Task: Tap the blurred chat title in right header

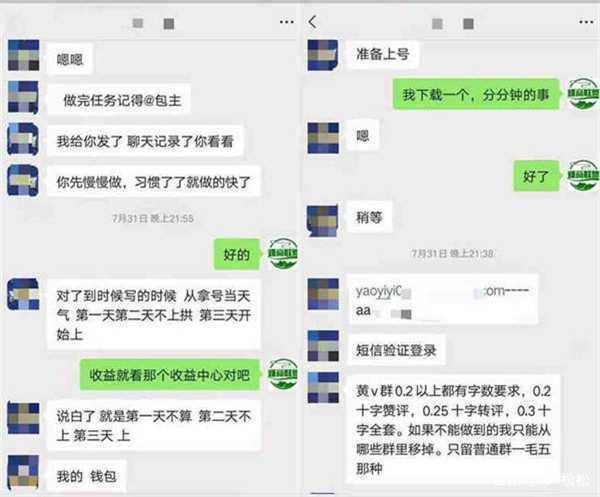Action: [x=453, y=24]
